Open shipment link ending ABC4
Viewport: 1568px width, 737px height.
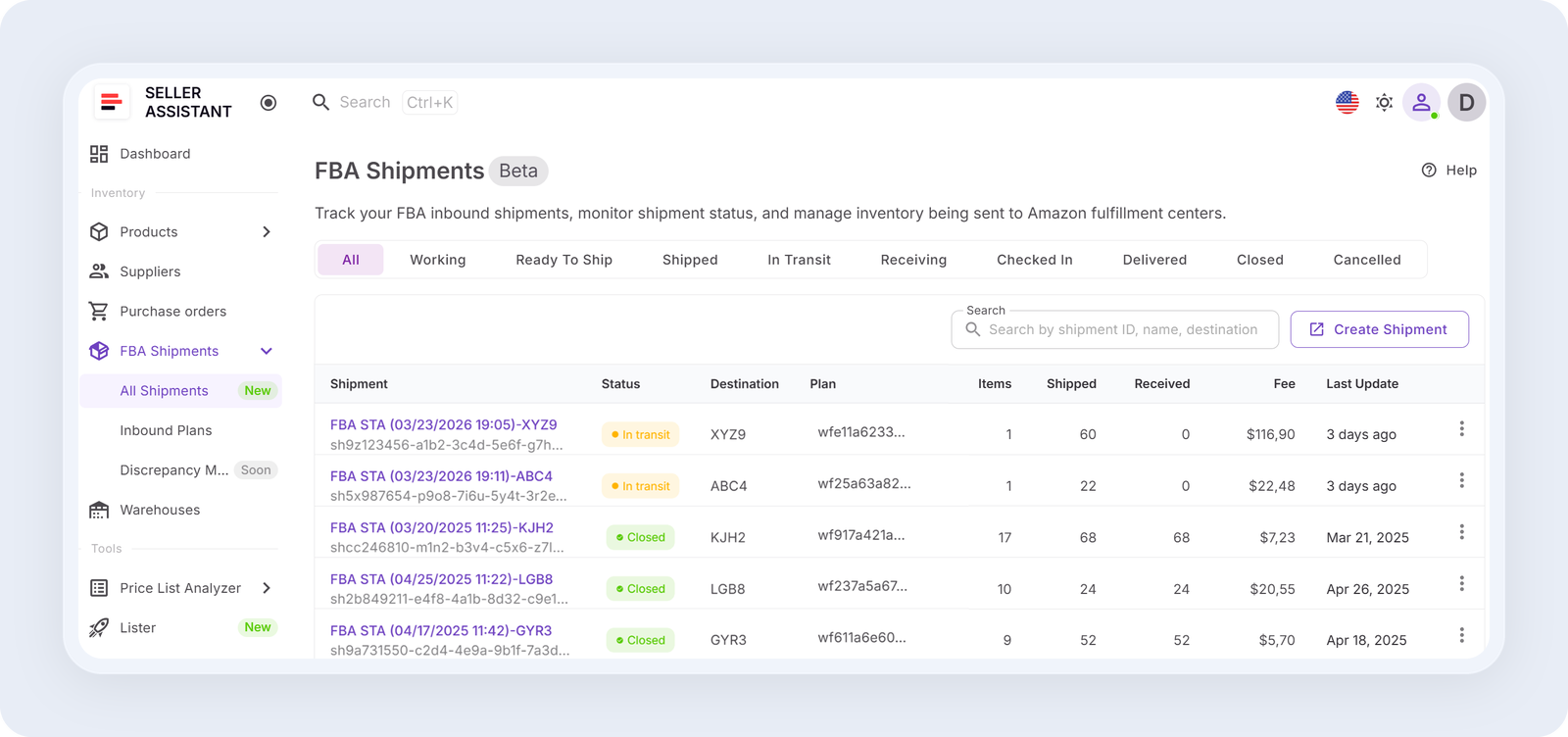point(441,476)
